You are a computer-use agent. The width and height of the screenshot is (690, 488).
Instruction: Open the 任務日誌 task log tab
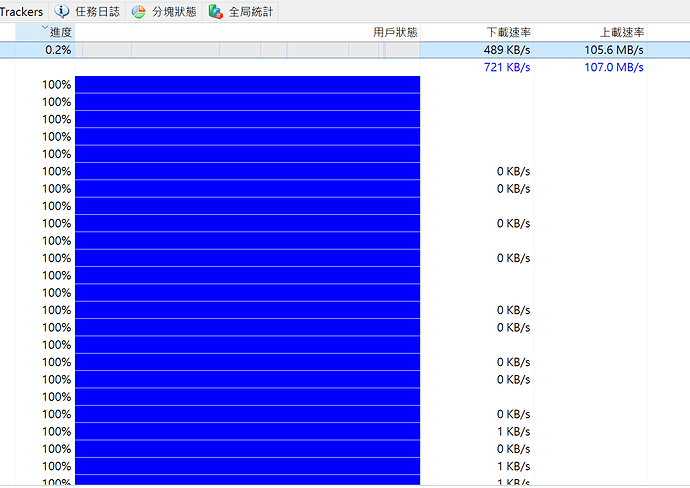click(87, 11)
